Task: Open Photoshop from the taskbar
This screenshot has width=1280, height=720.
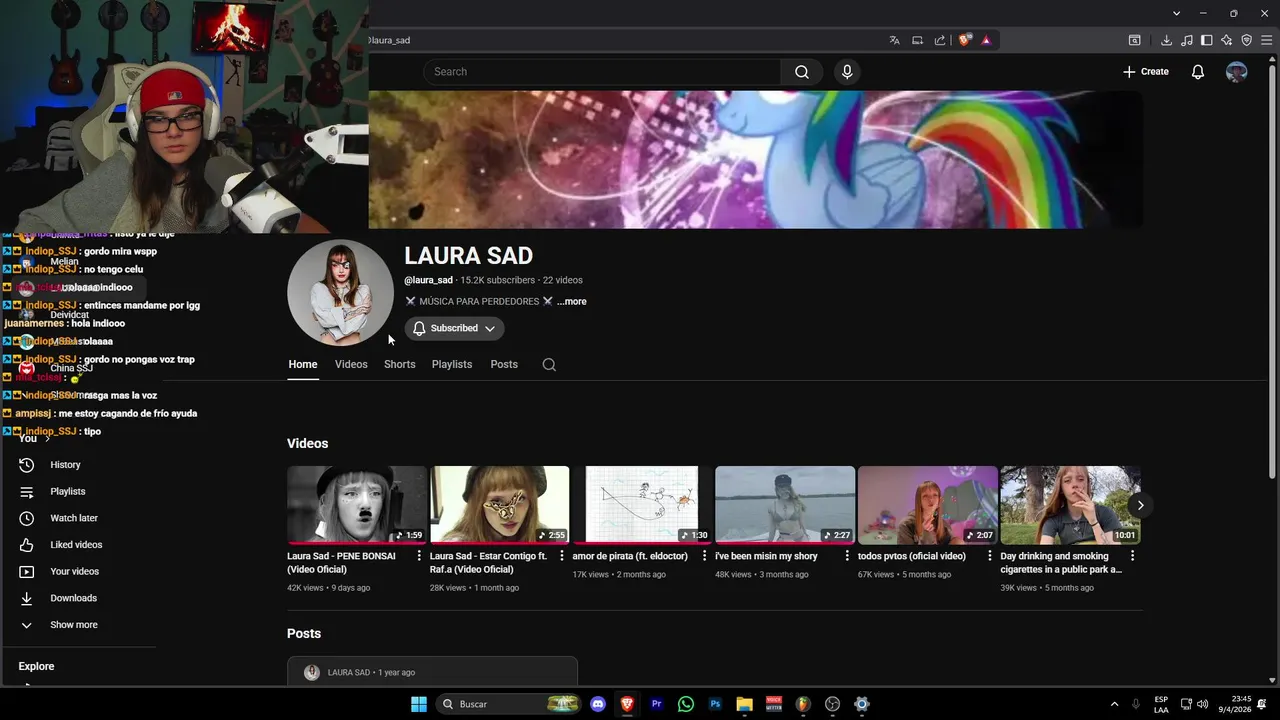Action: [715, 704]
